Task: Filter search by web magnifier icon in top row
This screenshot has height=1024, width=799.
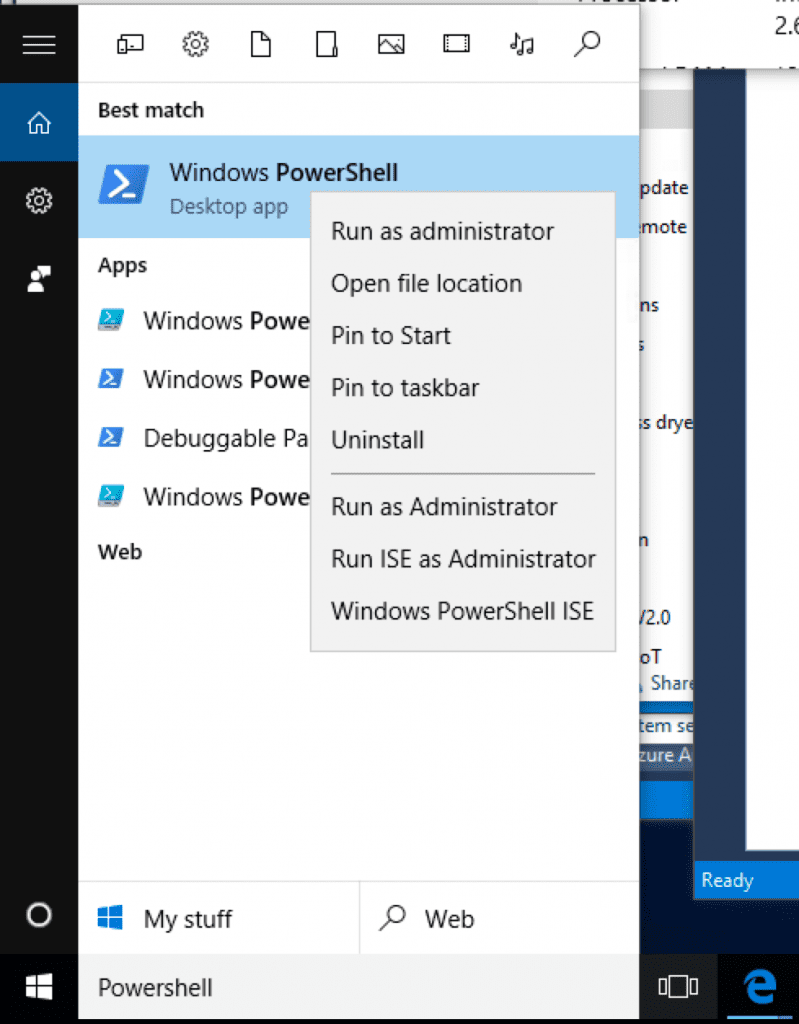Action: (x=587, y=44)
